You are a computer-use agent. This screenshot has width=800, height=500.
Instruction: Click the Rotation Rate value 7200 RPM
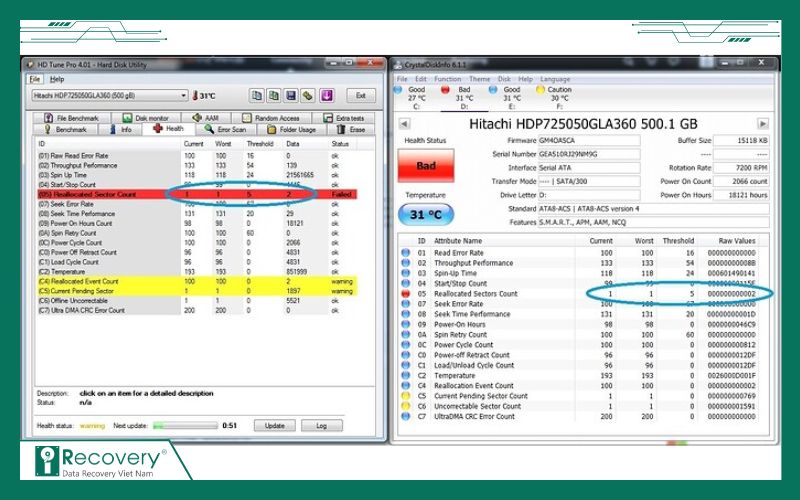coord(741,168)
